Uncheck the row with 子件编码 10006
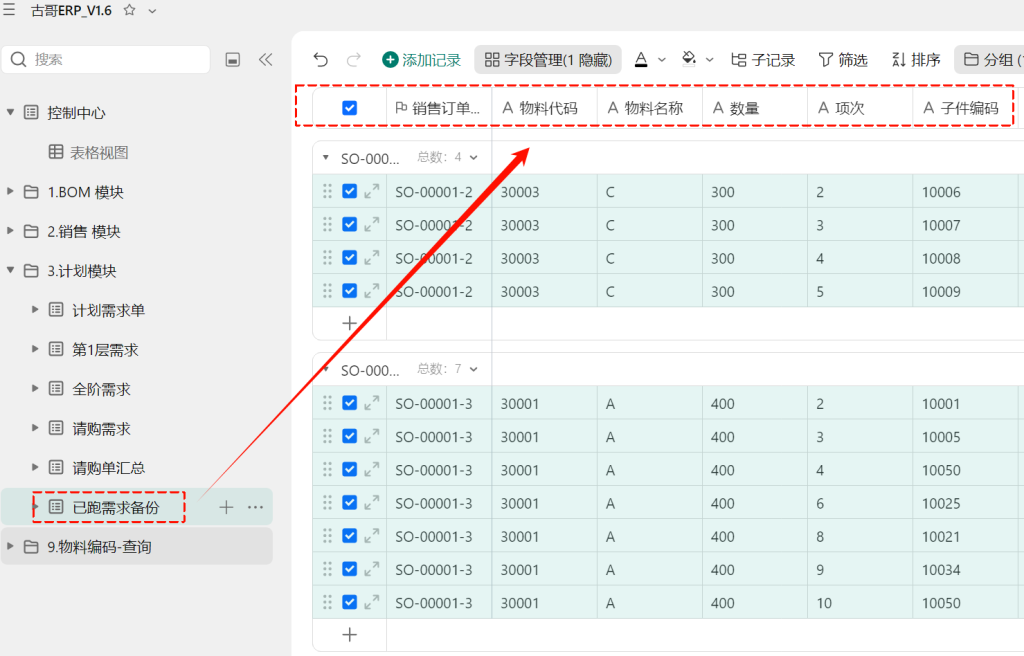 pos(349,191)
